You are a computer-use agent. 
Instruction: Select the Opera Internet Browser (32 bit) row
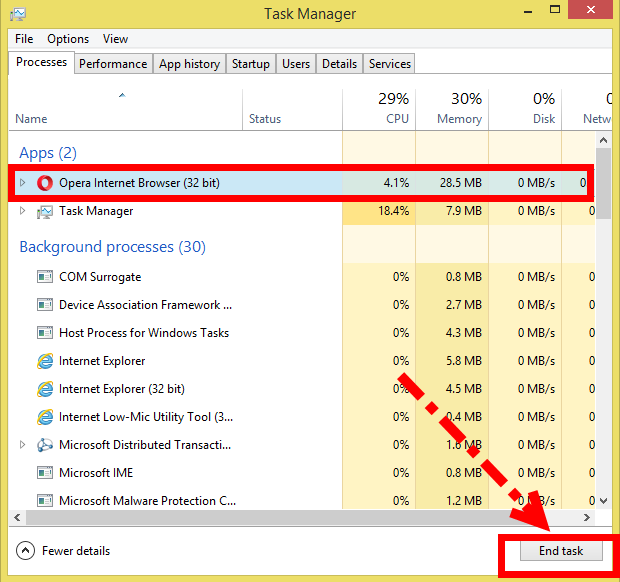point(301,183)
